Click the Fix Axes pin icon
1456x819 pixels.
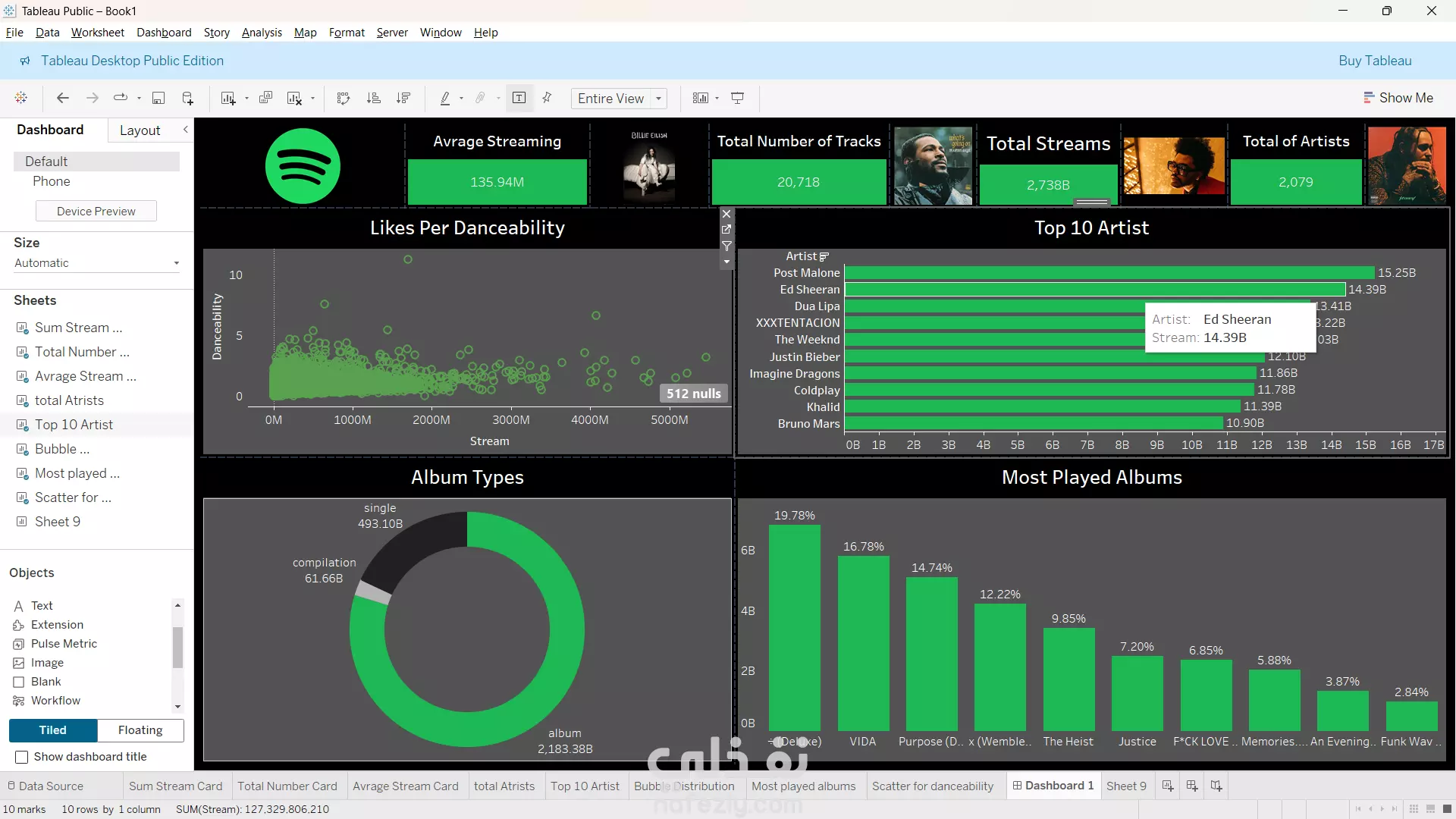coord(547,98)
